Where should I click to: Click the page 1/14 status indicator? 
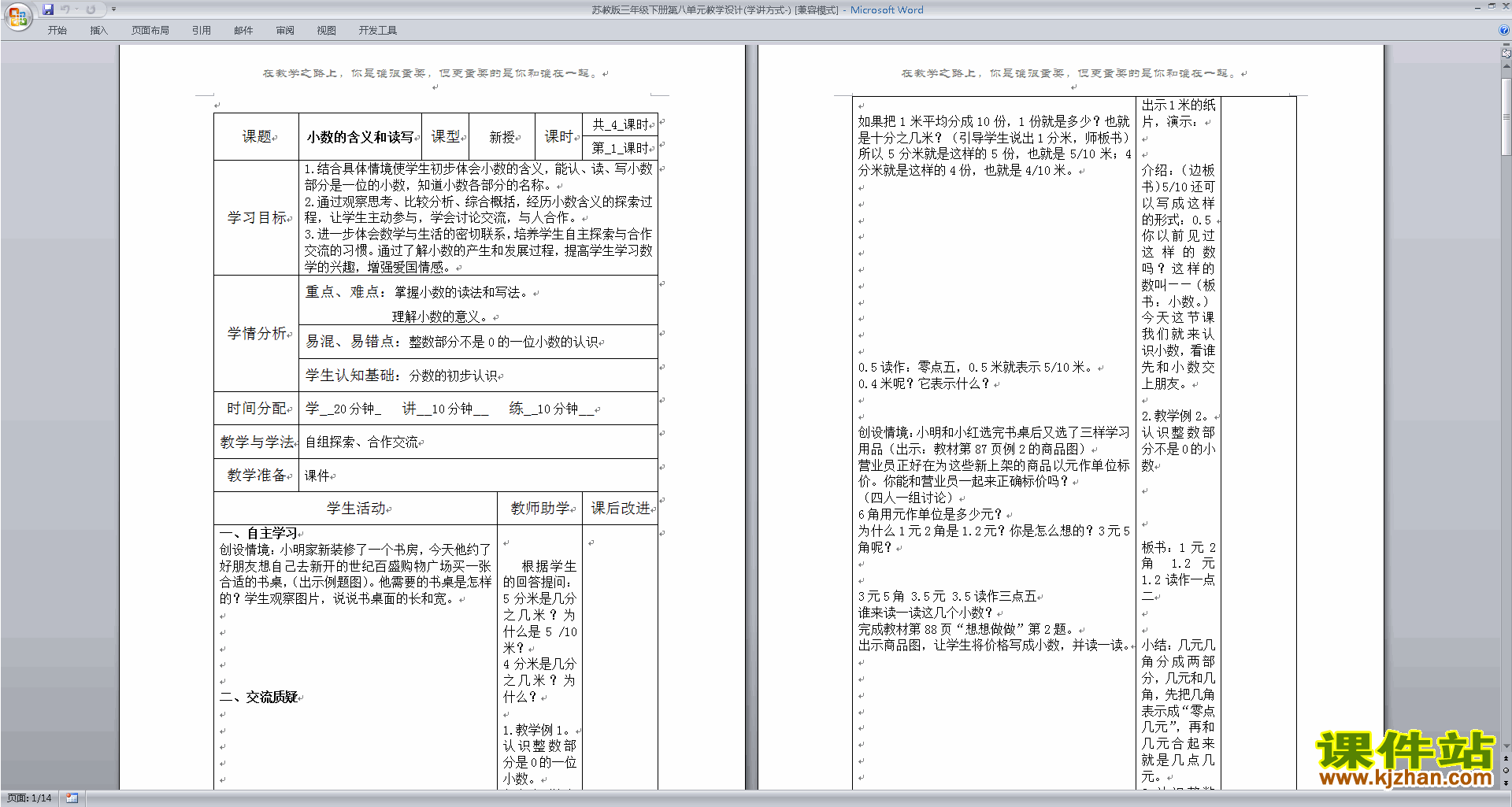pyautogui.click(x=29, y=798)
